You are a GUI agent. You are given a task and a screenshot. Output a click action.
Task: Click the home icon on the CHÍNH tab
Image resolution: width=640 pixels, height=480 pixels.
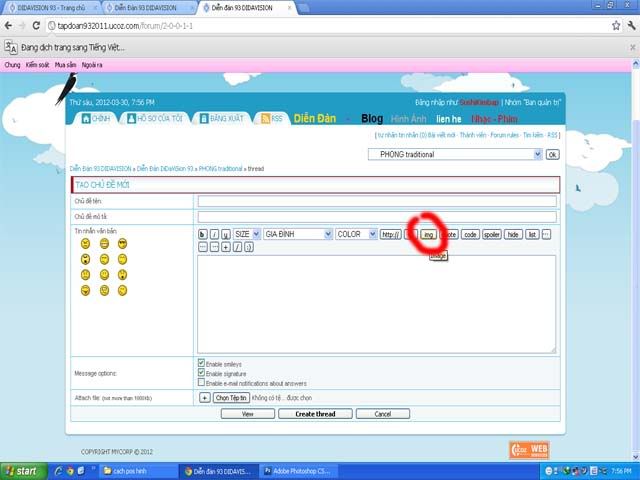[x=86, y=118]
